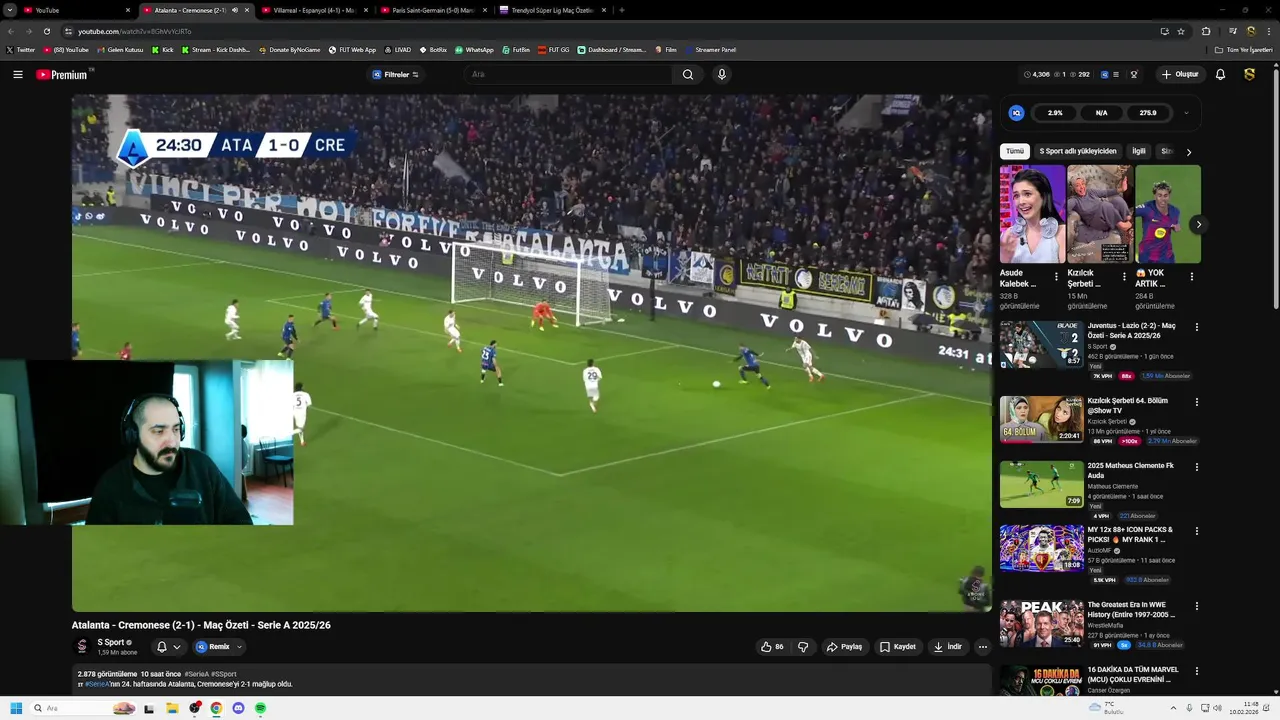Select S Sport adlı yükleyiciden chip
1280x720 pixels.
coord(1078,151)
